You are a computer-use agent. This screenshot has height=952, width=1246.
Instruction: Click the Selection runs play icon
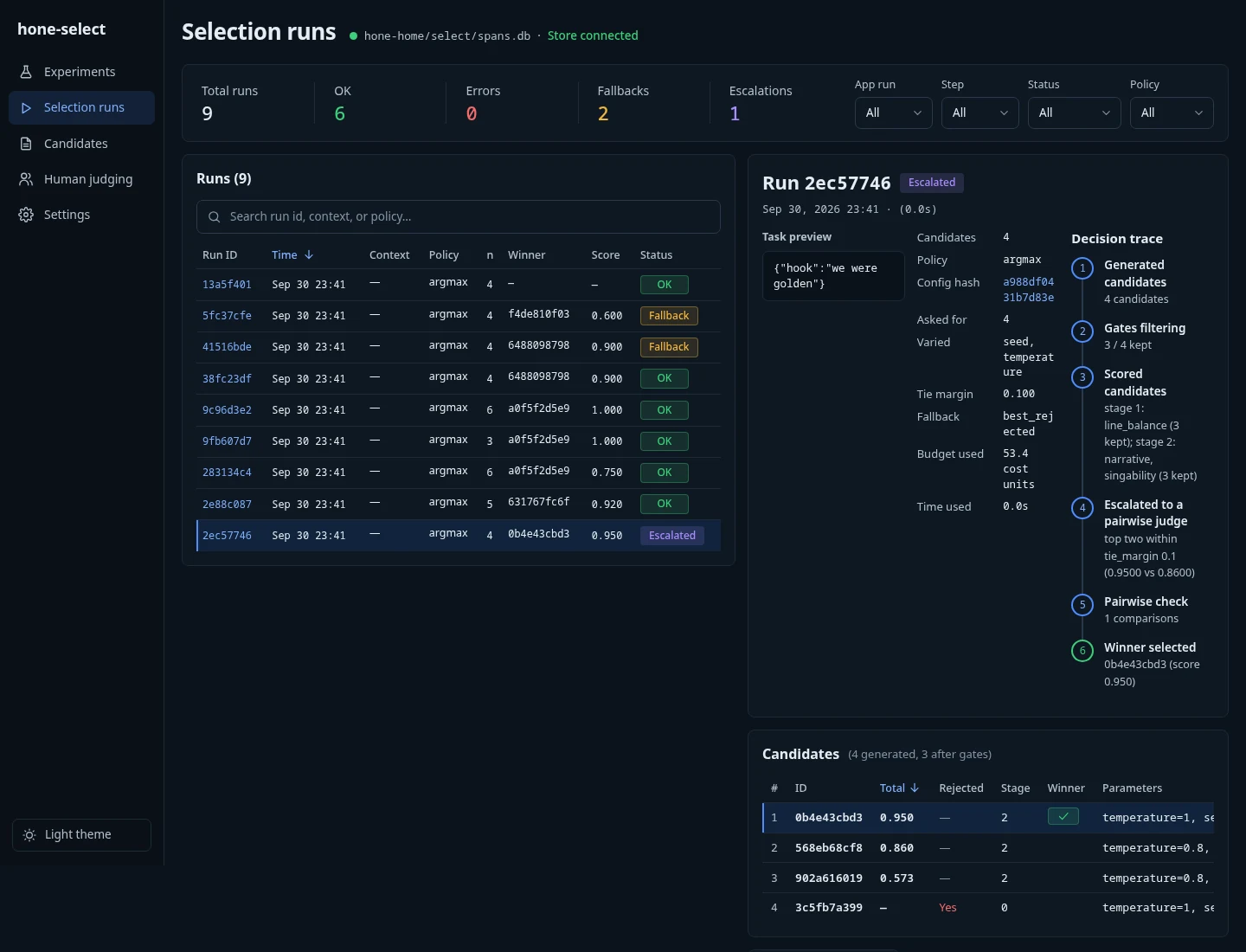click(x=26, y=107)
